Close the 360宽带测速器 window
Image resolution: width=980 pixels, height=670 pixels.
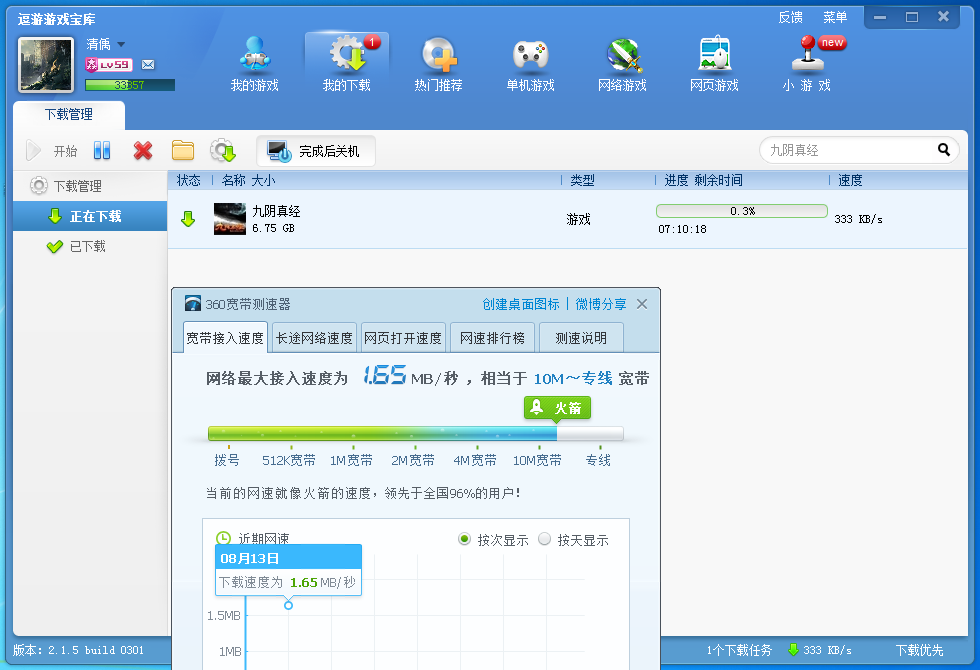[x=642, y=304]
